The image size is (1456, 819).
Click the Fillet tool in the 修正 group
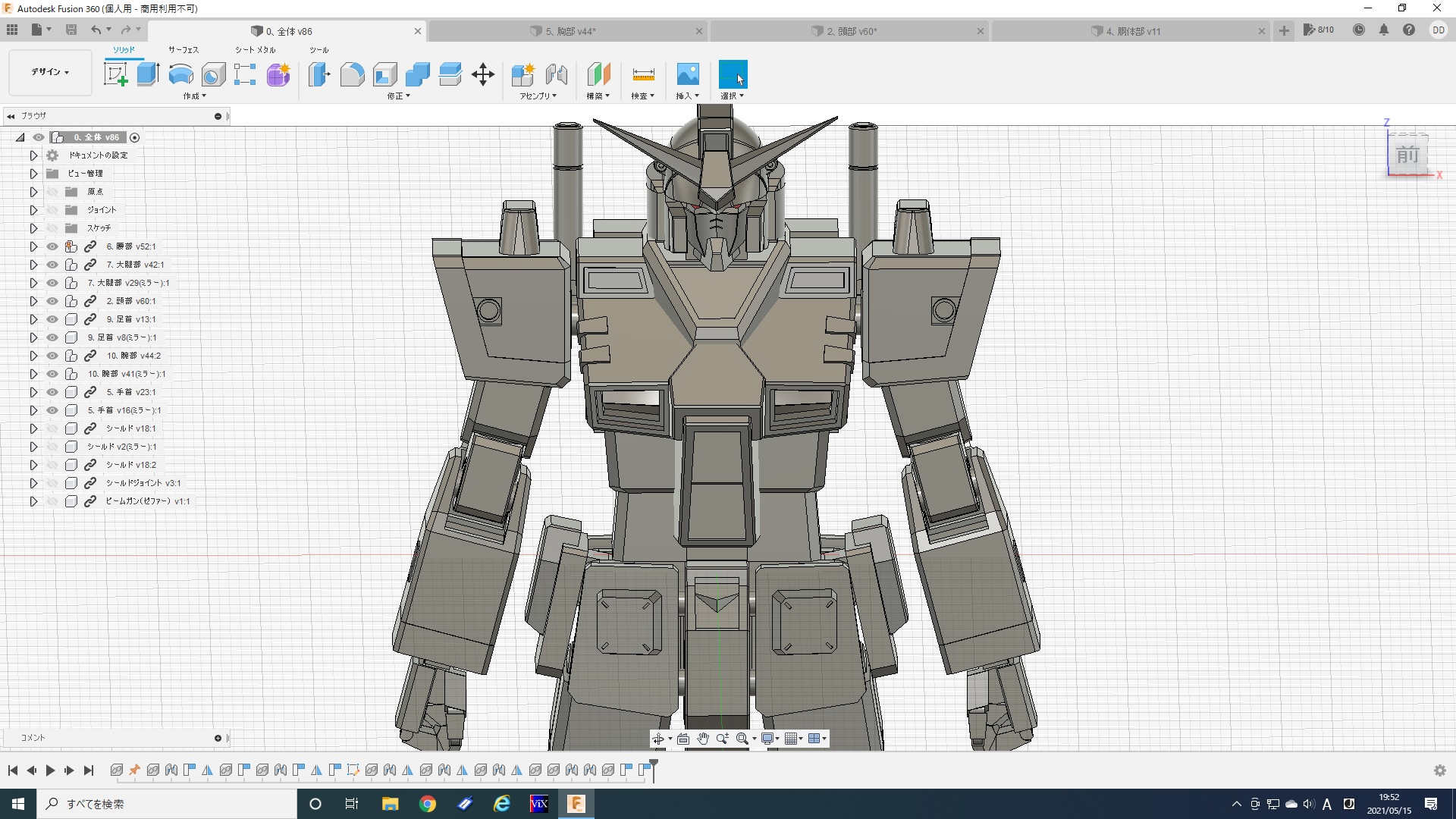tap(352, 74)
